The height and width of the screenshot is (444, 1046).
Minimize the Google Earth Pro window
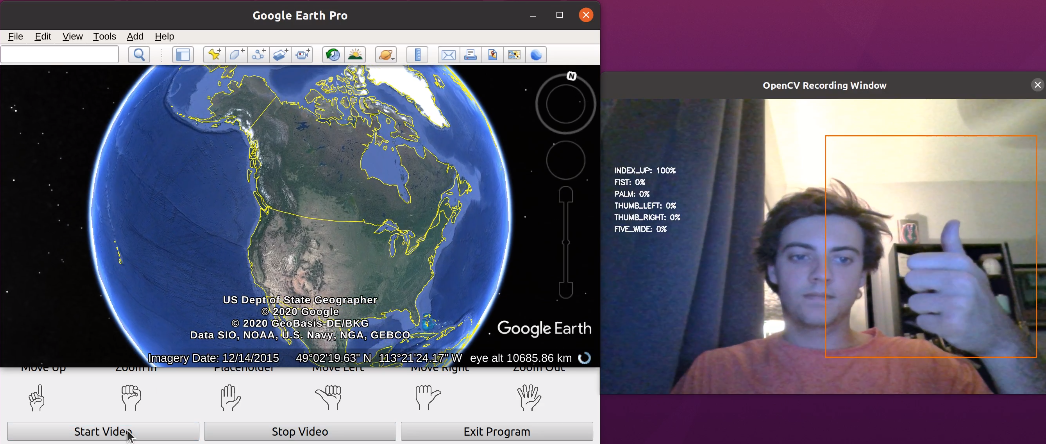(x=533, y=15)
